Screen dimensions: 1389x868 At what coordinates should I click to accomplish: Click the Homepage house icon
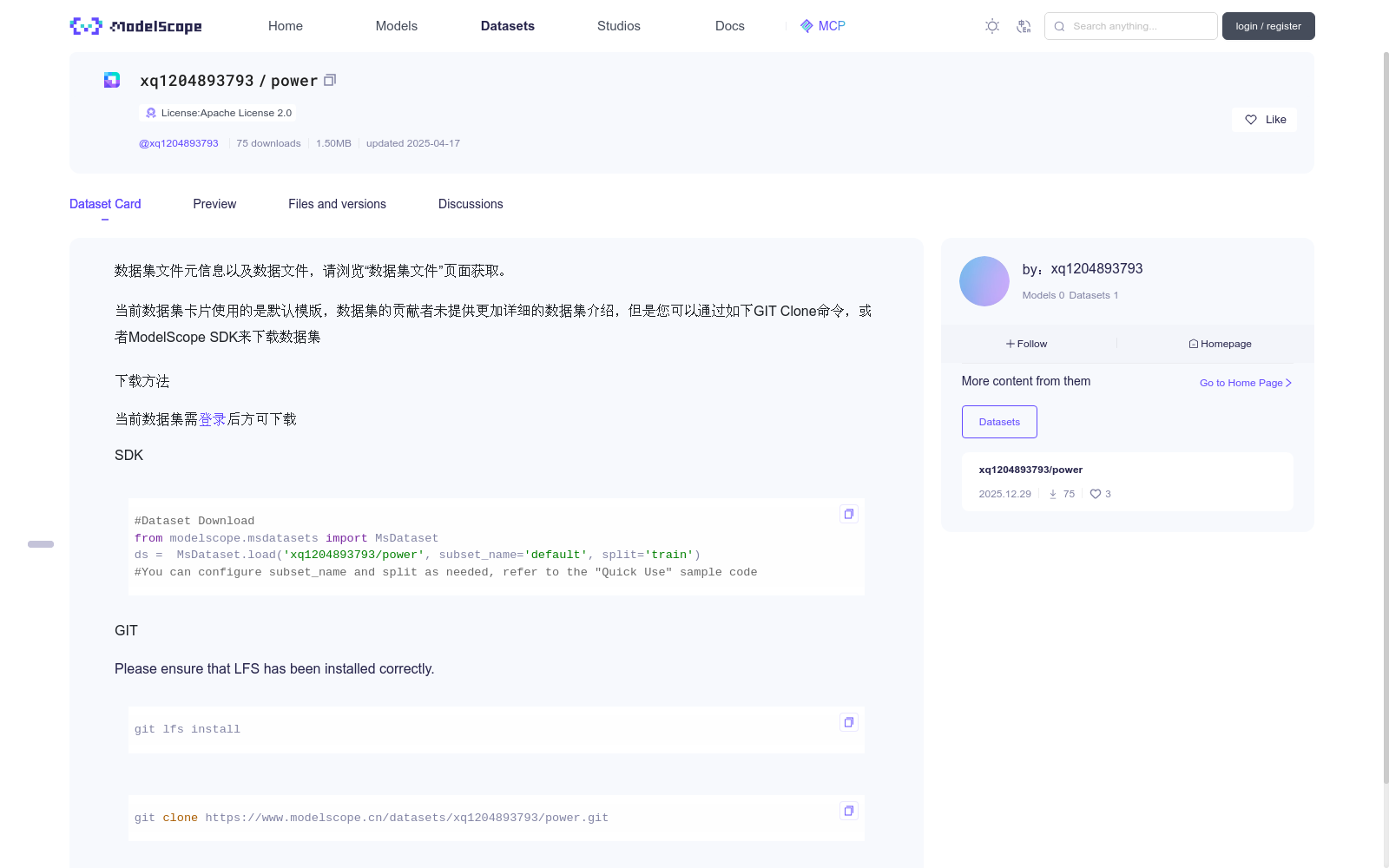[1194, 344]
